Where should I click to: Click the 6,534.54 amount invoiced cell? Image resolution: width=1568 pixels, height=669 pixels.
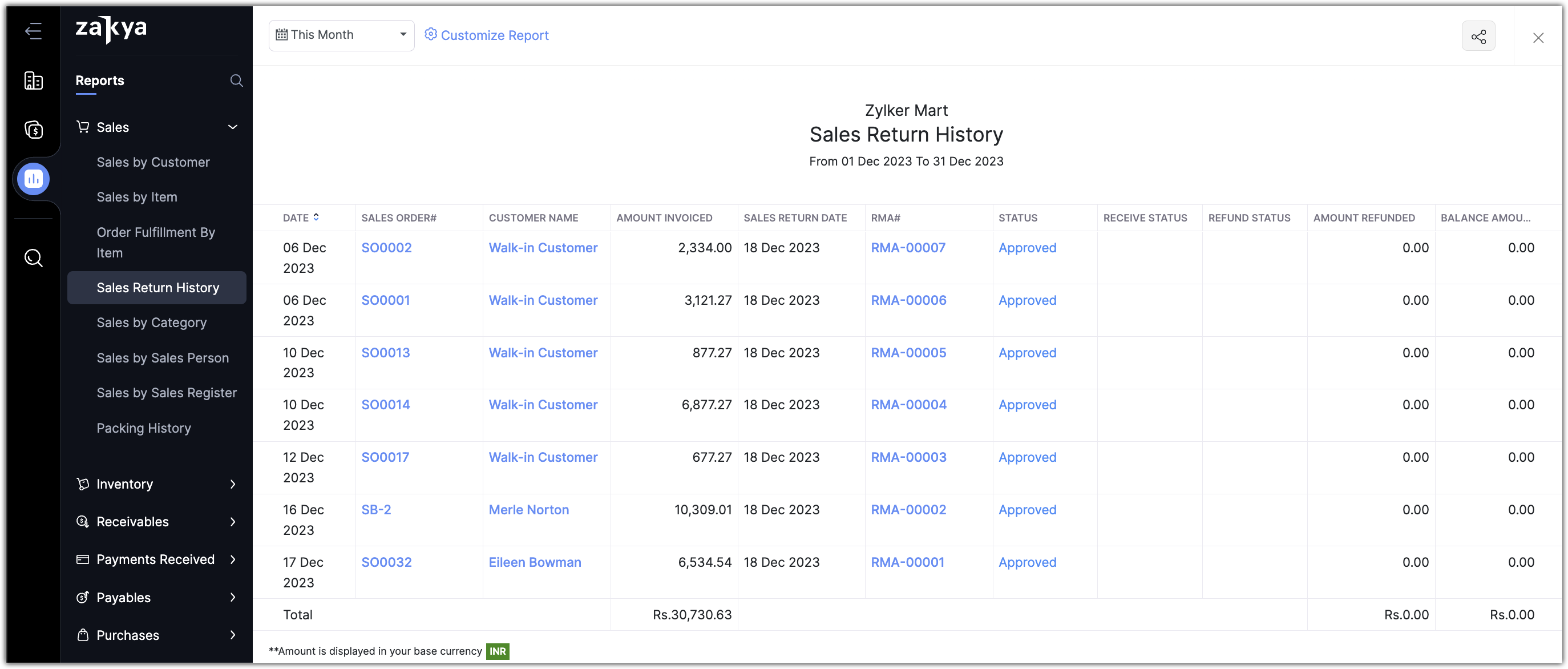705,562
